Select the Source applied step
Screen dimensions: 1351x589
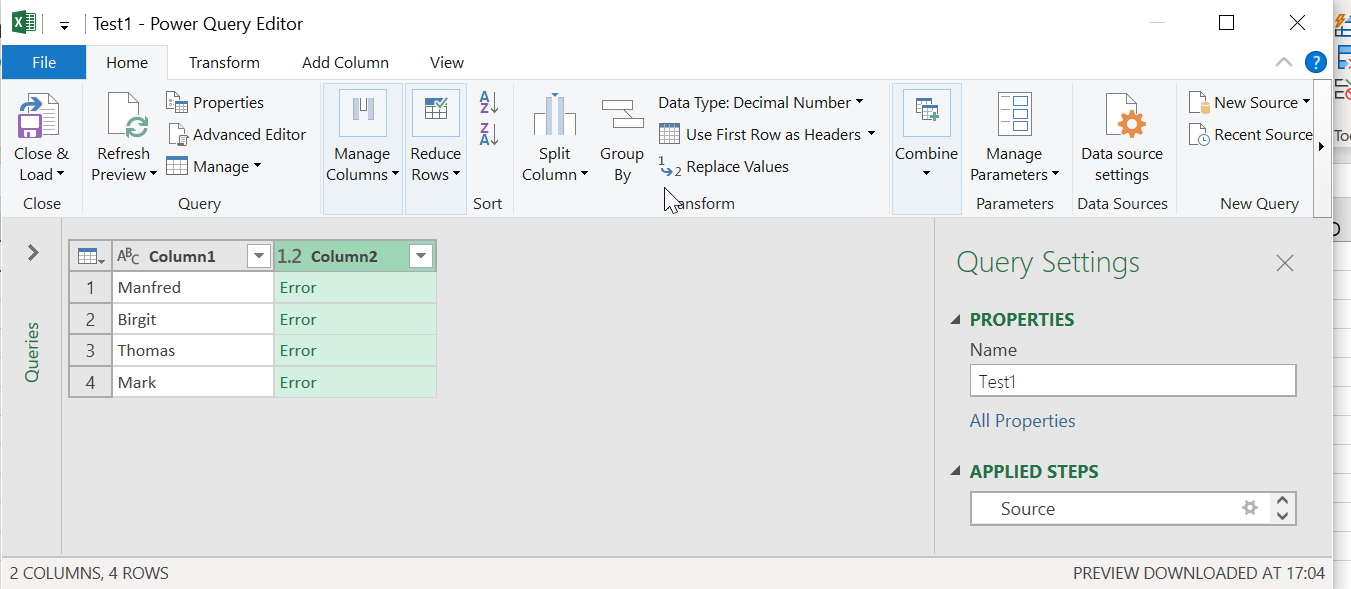(x=1120, y=508)
